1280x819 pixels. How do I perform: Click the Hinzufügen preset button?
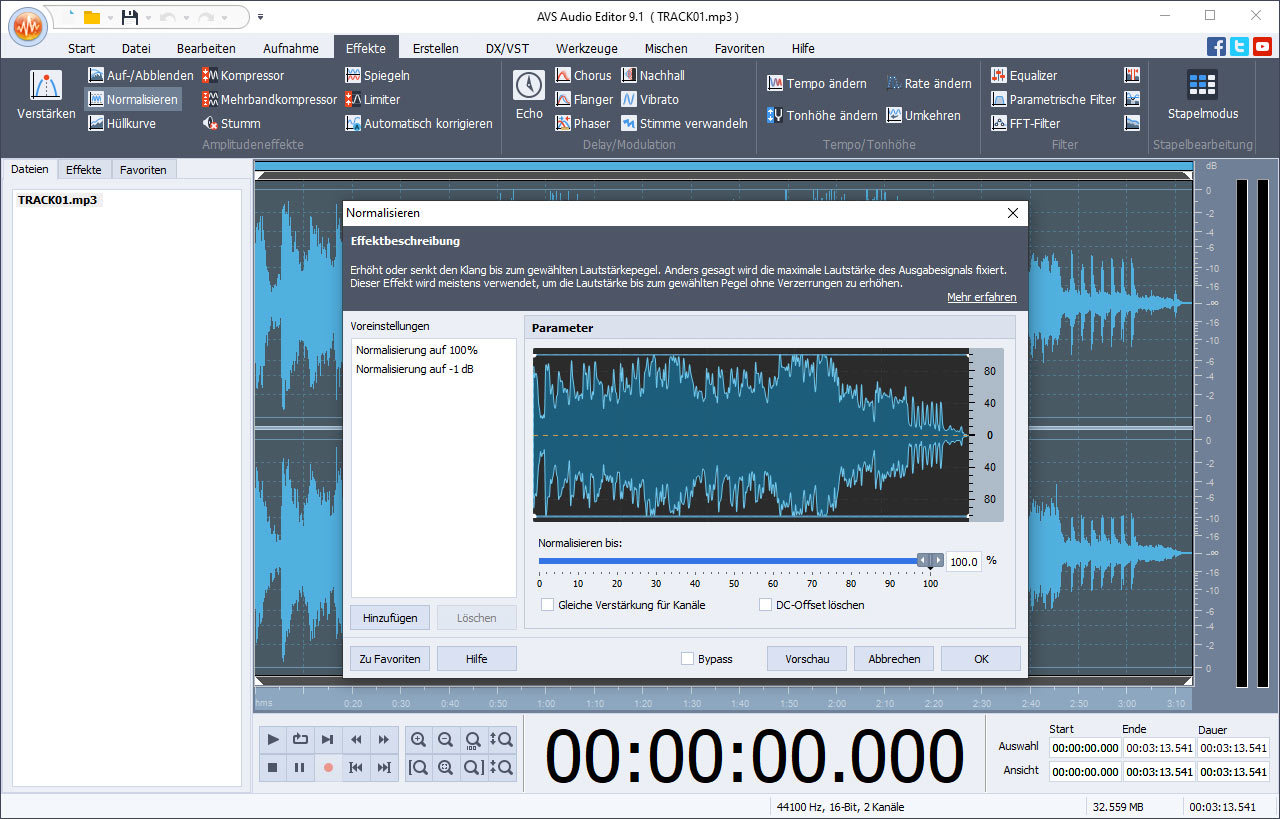[x=390, y=618]
